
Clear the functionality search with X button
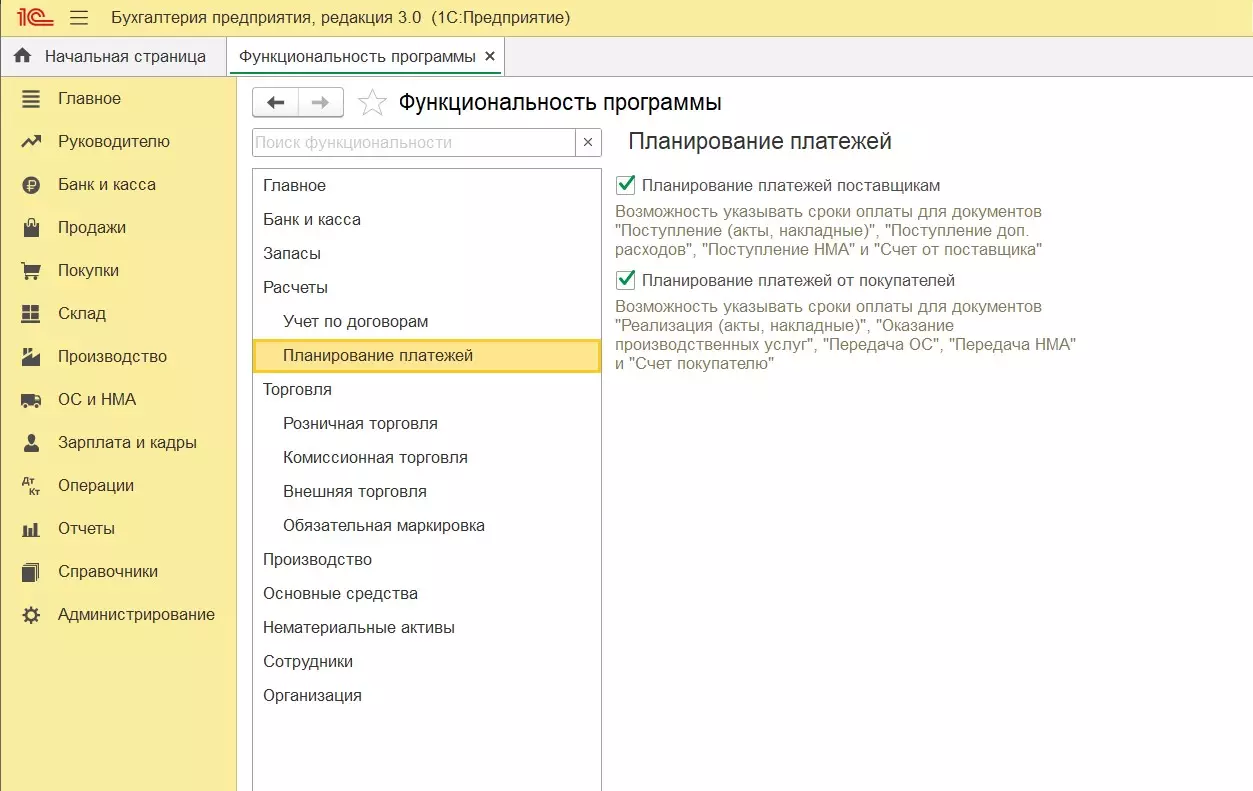[589, 142]
